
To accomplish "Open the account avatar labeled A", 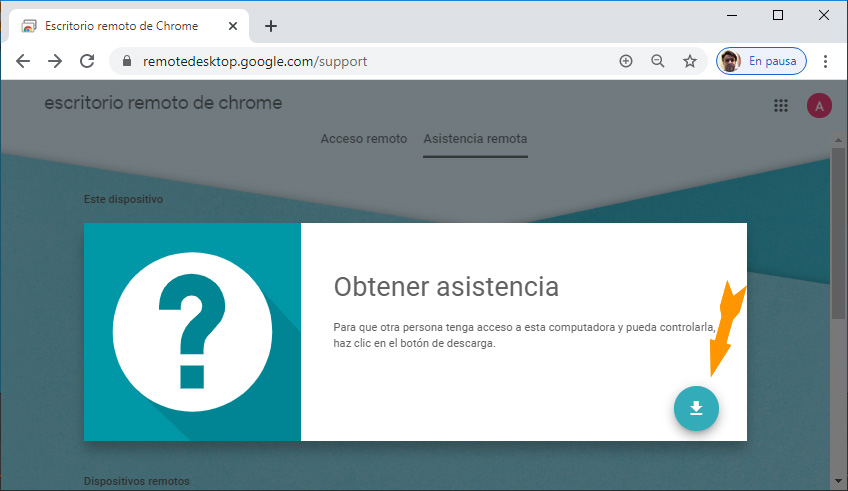I will [x=819, y=106].
